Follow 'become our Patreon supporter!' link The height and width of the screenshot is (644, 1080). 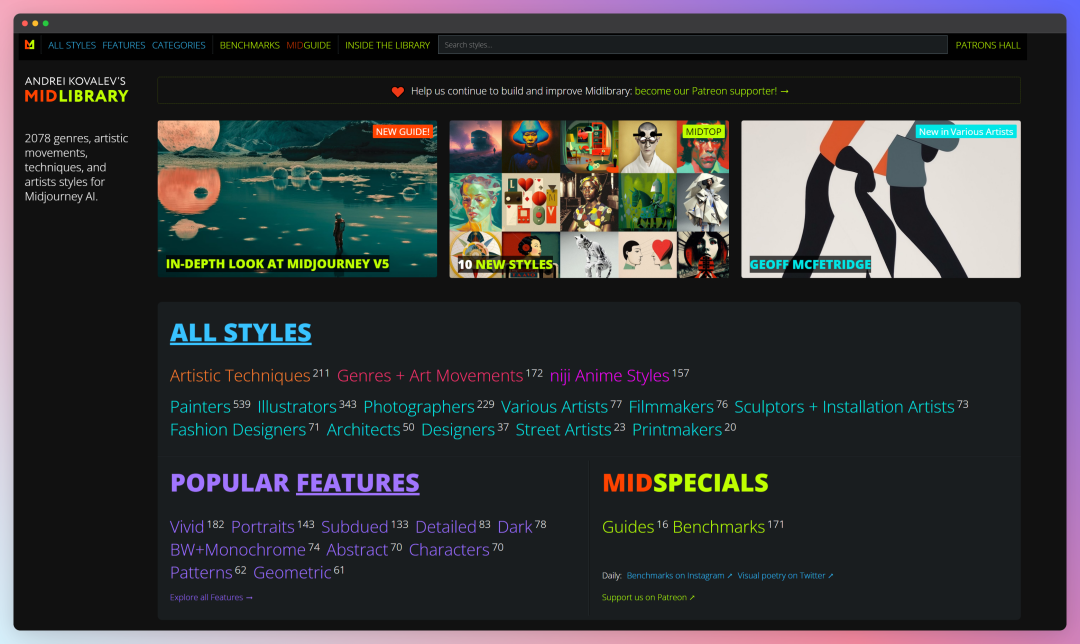tap(712, 91)
